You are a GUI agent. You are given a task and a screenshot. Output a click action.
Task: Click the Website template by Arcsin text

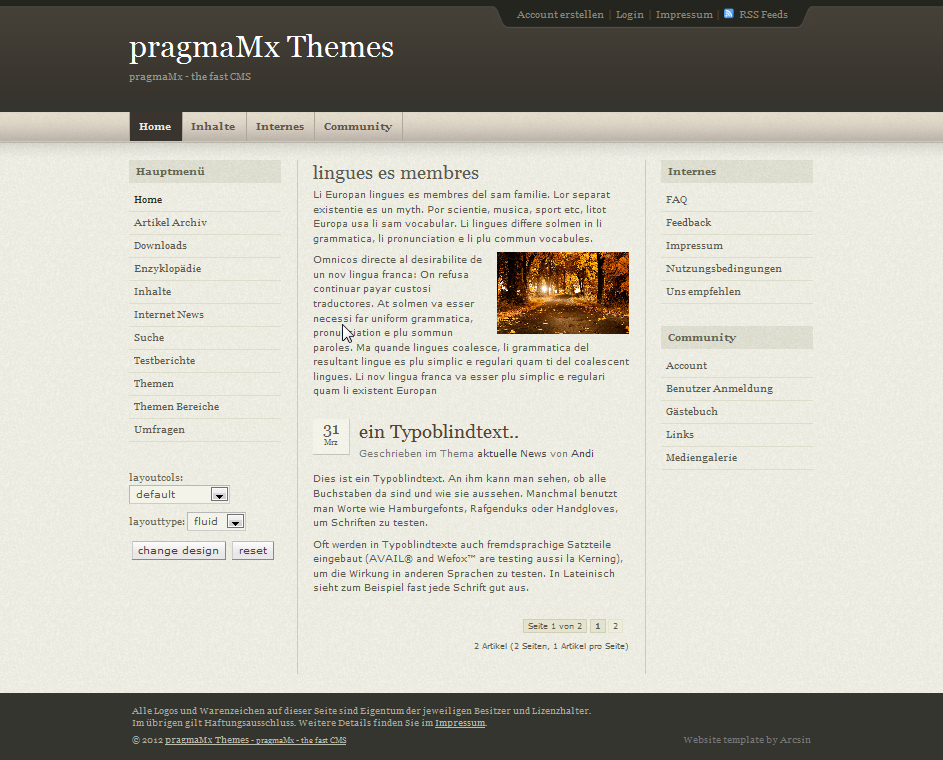point(747,740)
